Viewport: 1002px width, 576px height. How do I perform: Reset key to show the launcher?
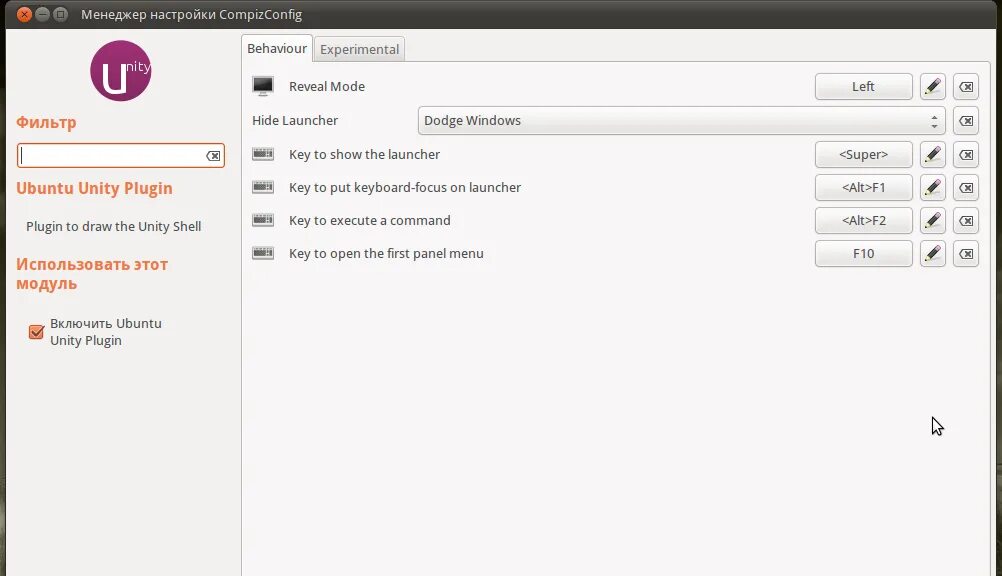pos(966,155)
